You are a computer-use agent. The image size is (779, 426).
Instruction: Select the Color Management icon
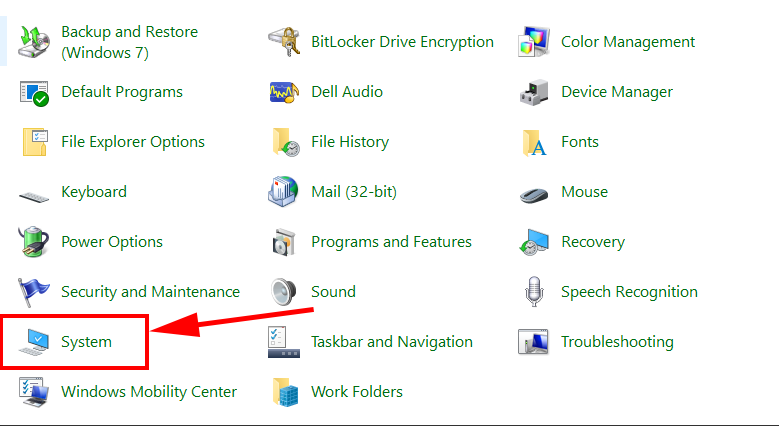534,42
